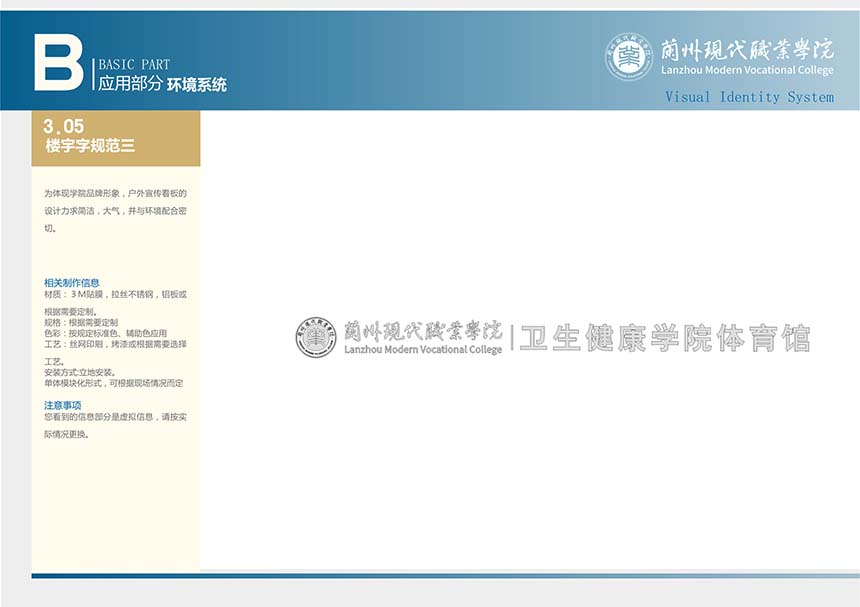860x607 pixels.
Task: Click the 楼宇字规范三 title
Action: (90, 146)
